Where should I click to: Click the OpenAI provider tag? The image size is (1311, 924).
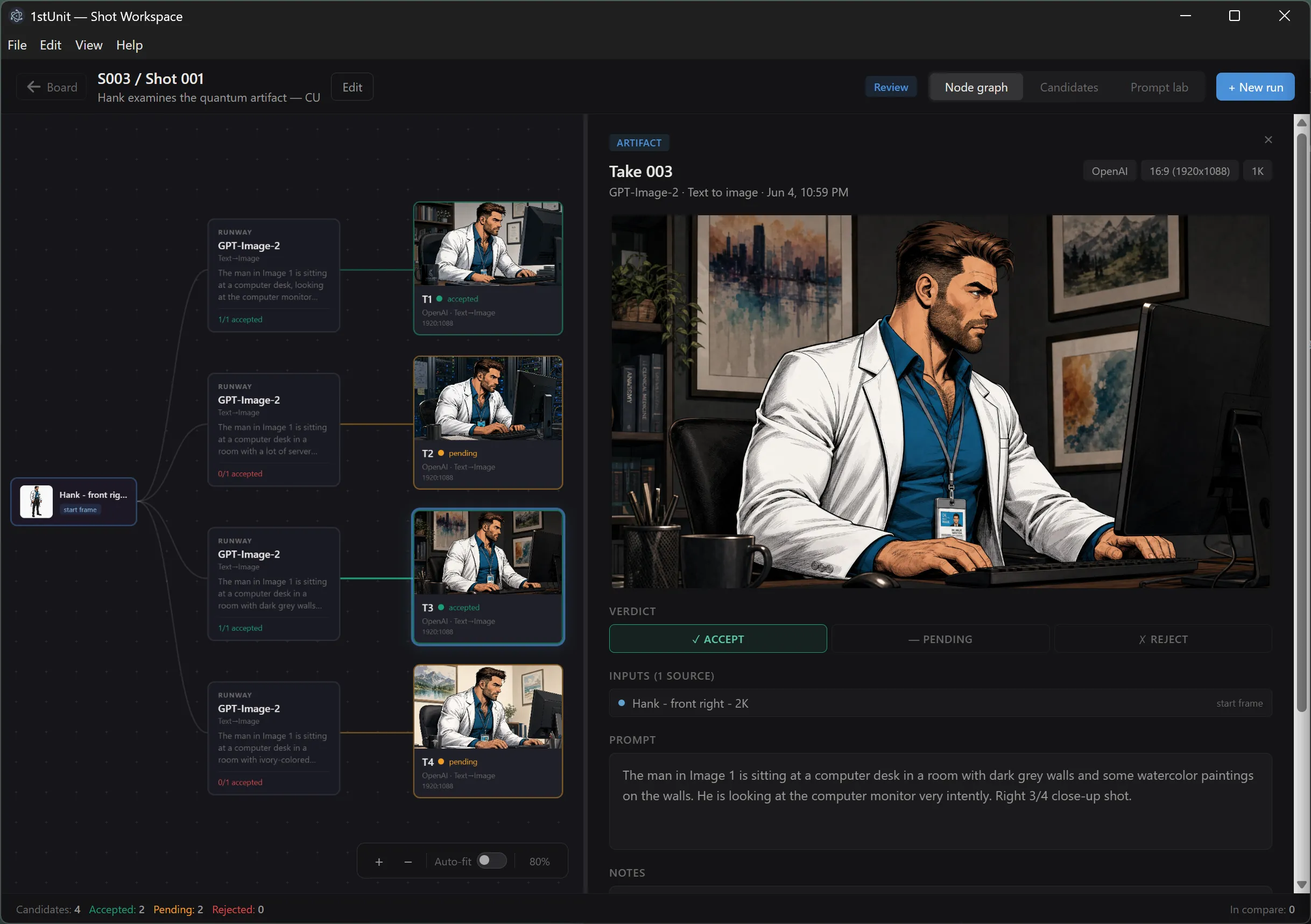[1109, 171]
